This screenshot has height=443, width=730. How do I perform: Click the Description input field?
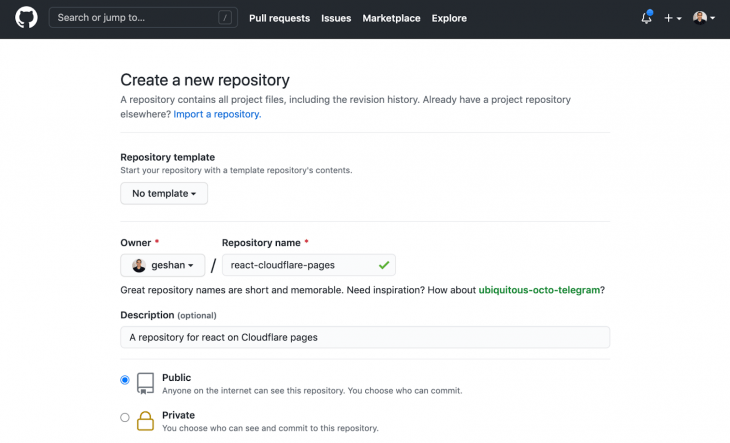pyautogui.click(x=365, y=337)
